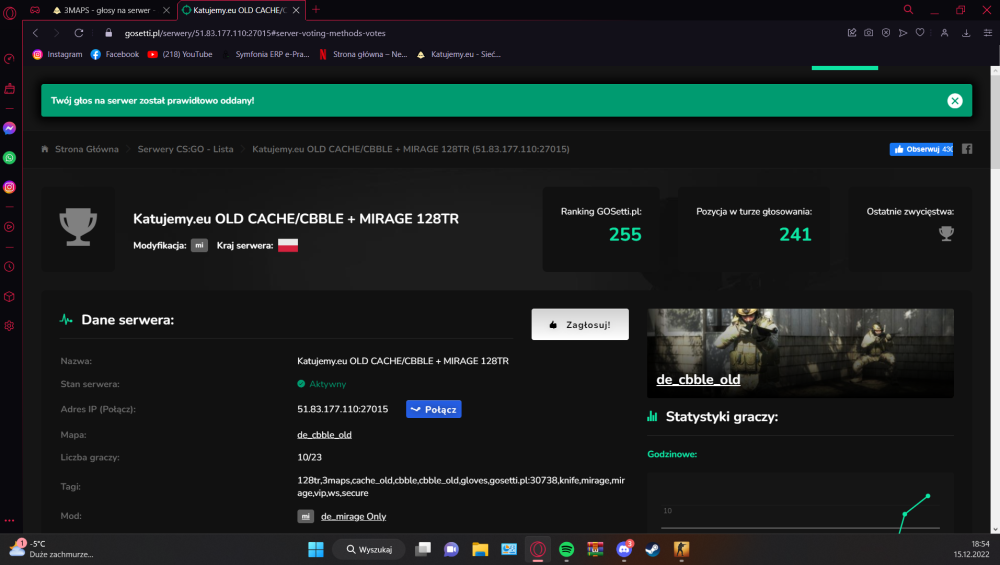Click the Facebook icon next to Obserwuj
The image size is (1000, 565).
pyautogui.click(x=967, y=149)
